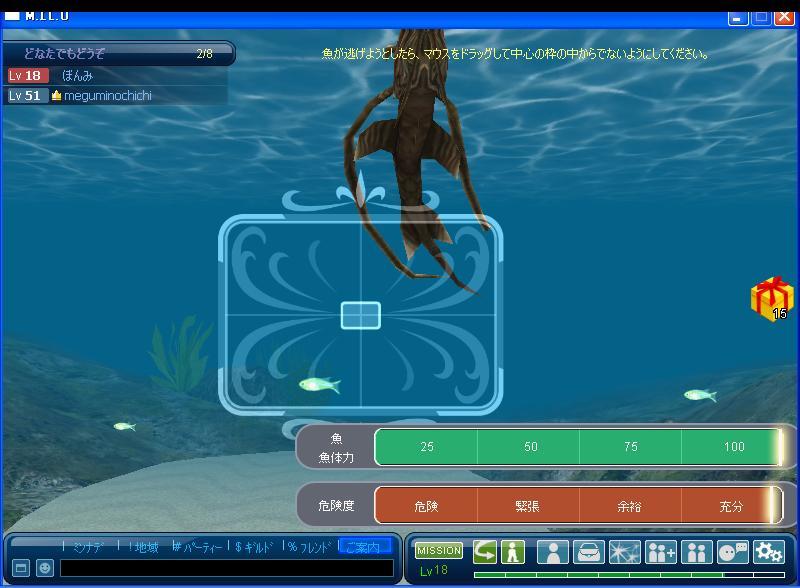Switch to the 地域 chat tab
800x588 pixels.
[142, 547]
